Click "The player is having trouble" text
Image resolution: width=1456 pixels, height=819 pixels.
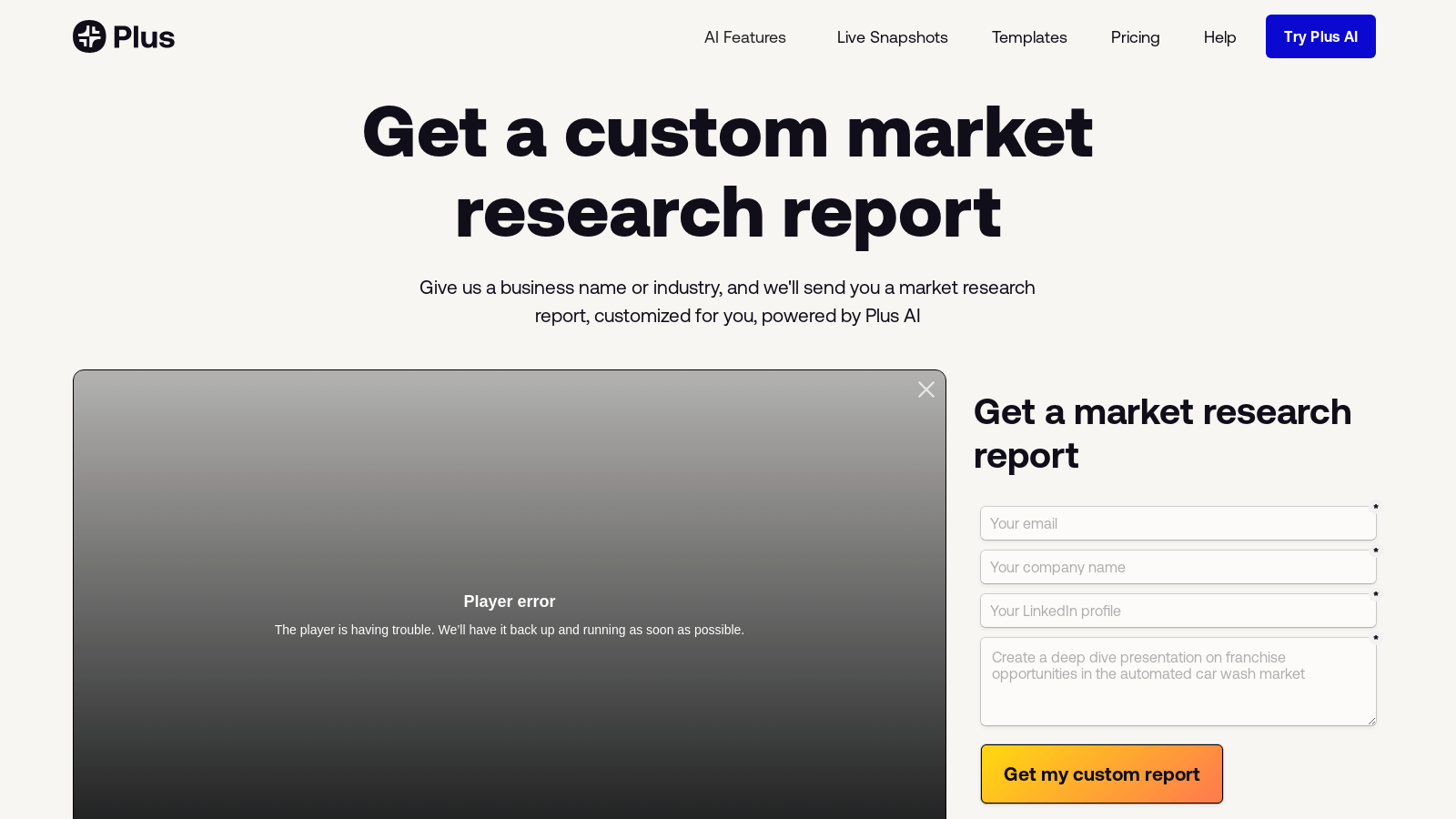point(510,630)
